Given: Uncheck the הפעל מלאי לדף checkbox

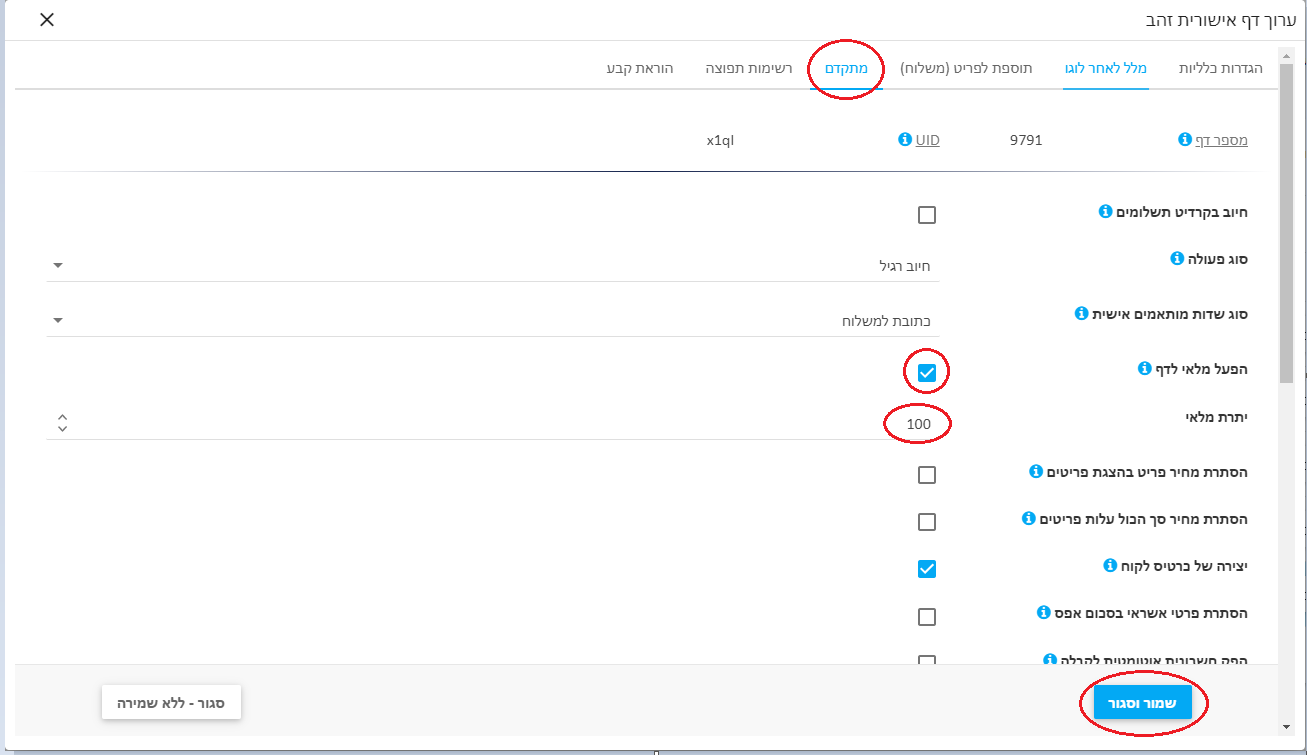Looking at the screenshot, I should click(927, 373).
